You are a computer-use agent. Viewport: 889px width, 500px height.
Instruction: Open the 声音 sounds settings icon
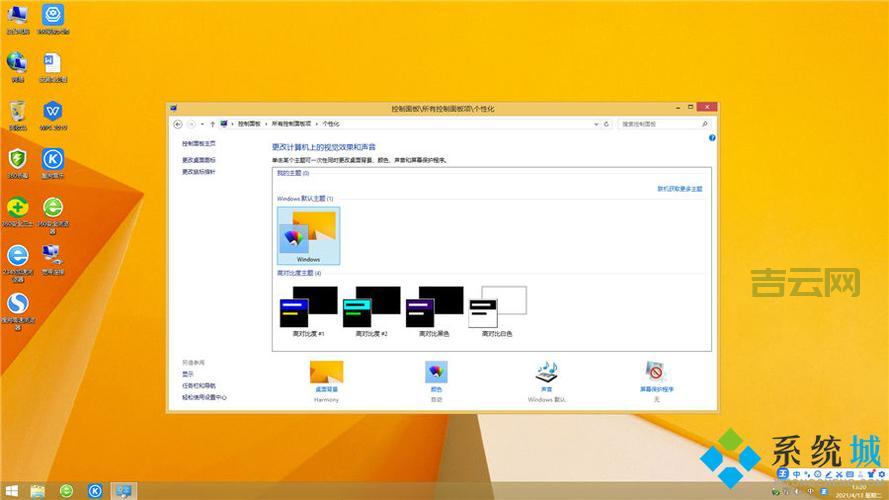point(547,374)
